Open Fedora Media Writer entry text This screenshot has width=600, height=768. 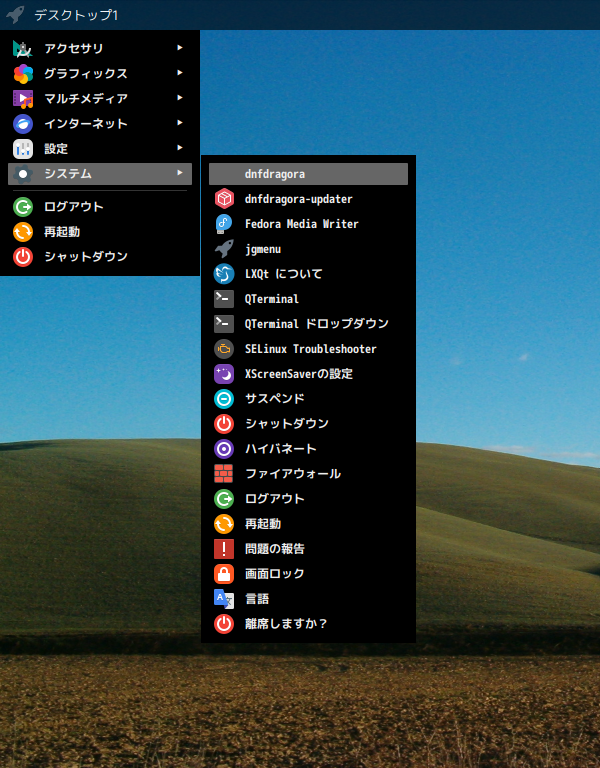[x=302, y=224]
